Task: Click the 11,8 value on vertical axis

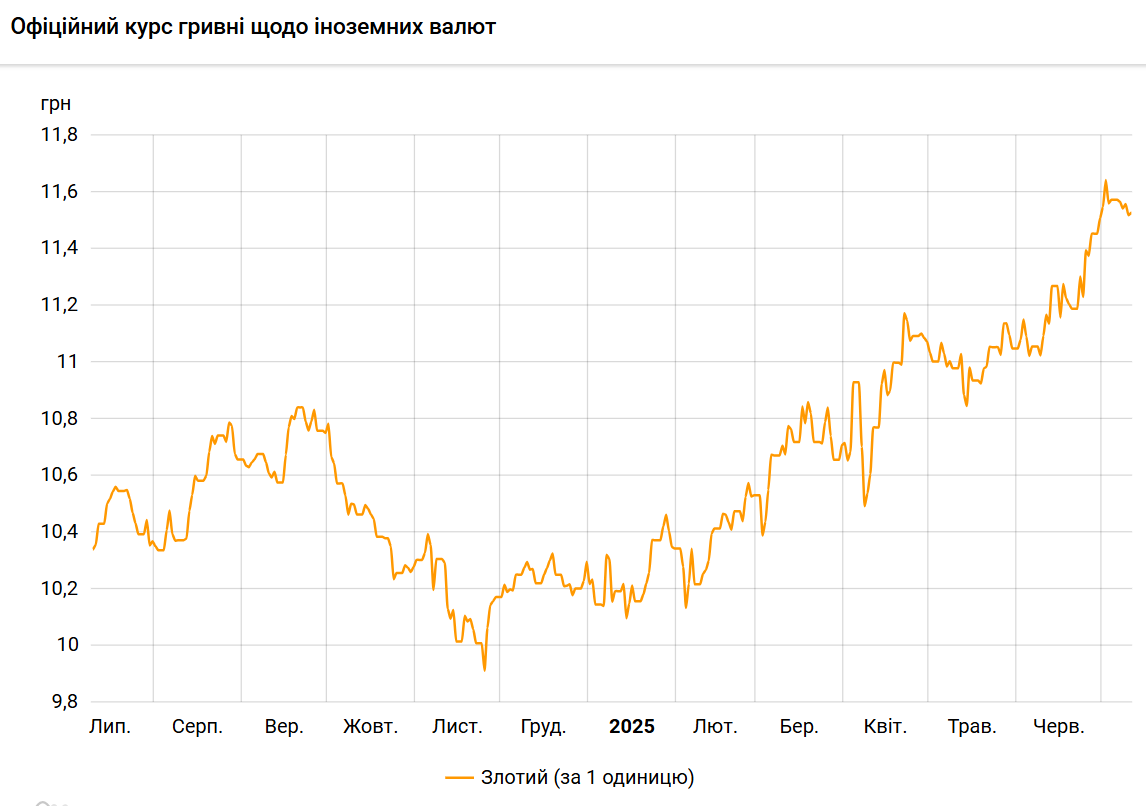Action: (x=59, y=135)
